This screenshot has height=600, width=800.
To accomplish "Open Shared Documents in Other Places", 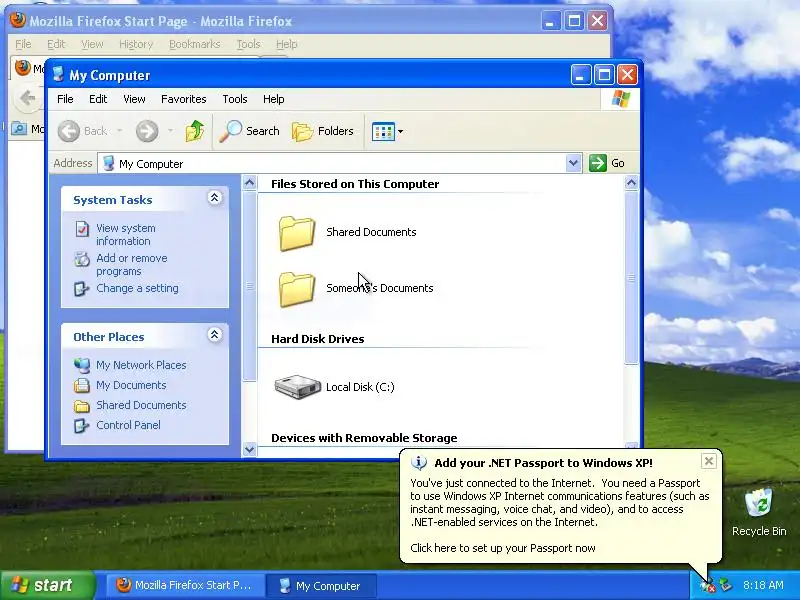I will [141, 405].
